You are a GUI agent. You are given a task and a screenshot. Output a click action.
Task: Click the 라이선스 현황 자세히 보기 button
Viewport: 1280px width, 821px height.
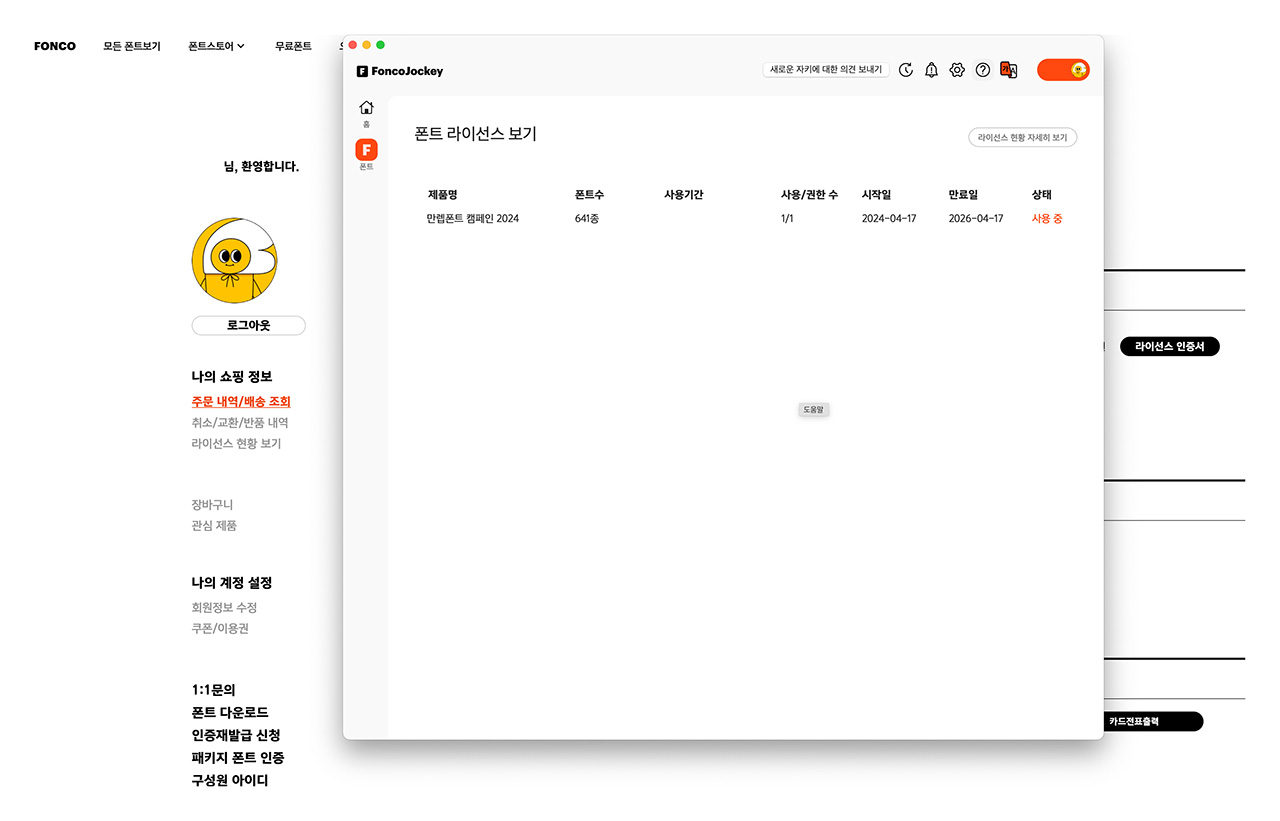tap(1022, 138)
